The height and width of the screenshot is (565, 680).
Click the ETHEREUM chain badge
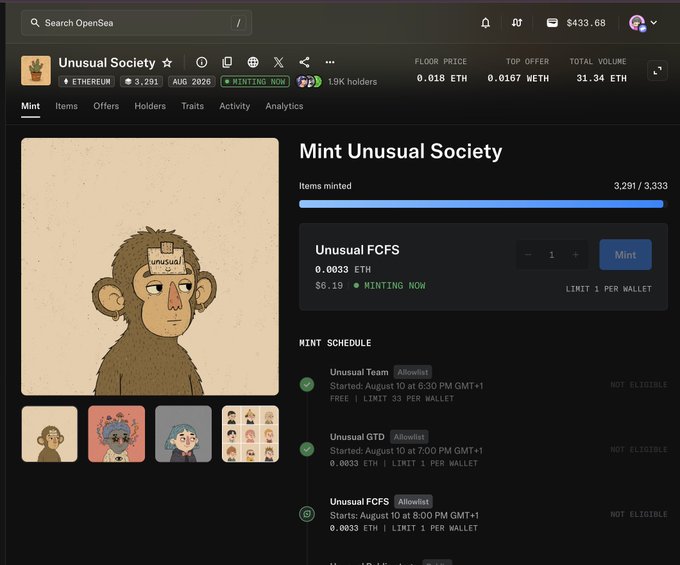pyautogui.click(x=87, y=82)
